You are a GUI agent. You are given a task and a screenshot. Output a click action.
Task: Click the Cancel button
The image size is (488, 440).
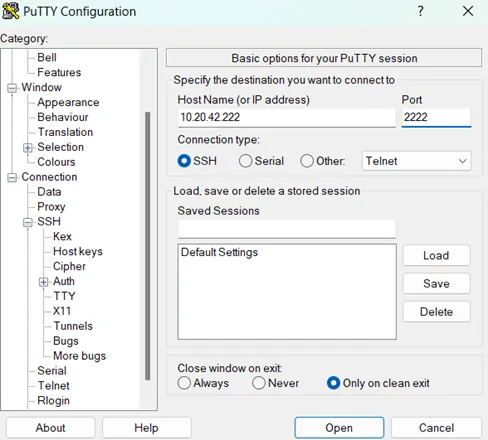[436, 428]
